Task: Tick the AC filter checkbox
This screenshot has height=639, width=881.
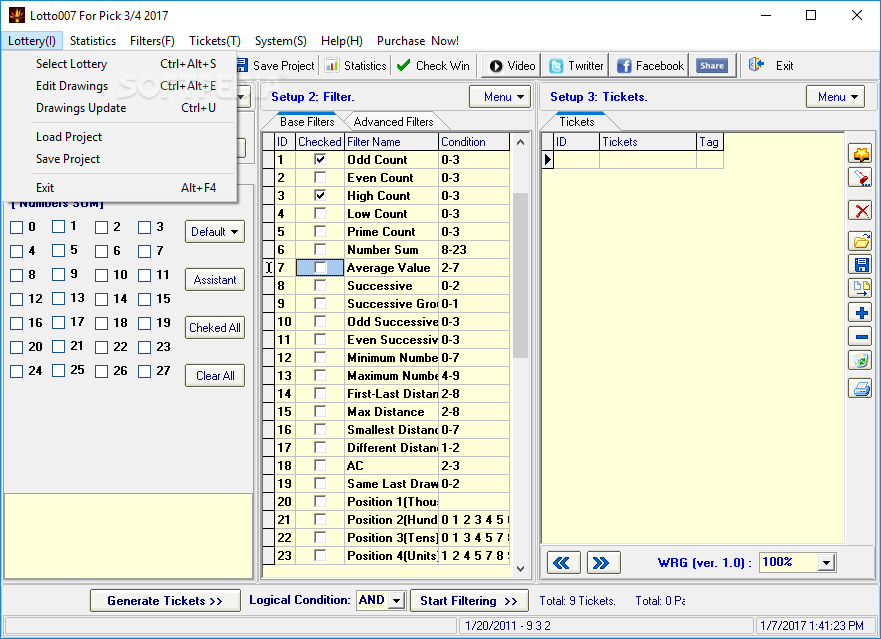Action: click(x=320, y=465)
